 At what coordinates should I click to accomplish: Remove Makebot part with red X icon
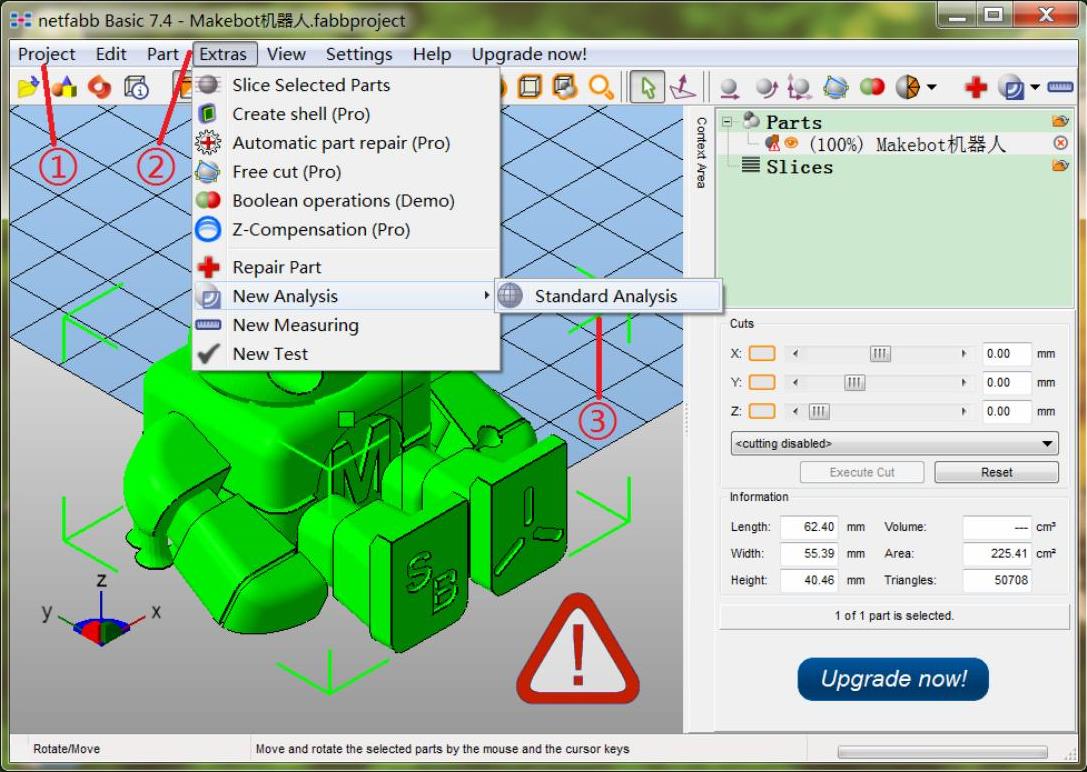(1060, 143)
